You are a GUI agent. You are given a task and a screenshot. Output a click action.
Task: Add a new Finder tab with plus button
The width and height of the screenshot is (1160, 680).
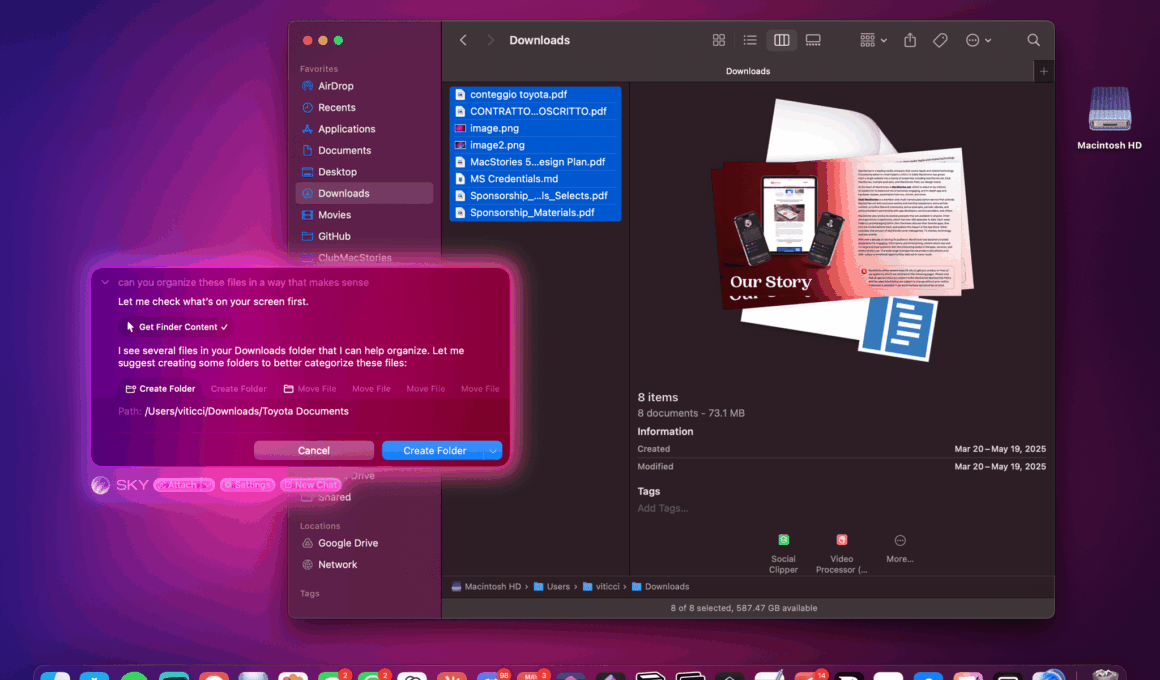tap(1044, 71)
